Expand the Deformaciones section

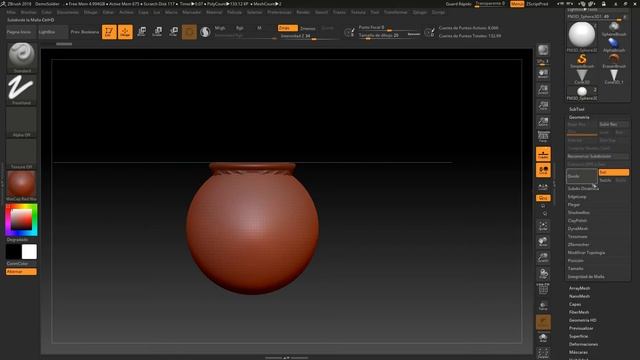[x=584, y=344]
